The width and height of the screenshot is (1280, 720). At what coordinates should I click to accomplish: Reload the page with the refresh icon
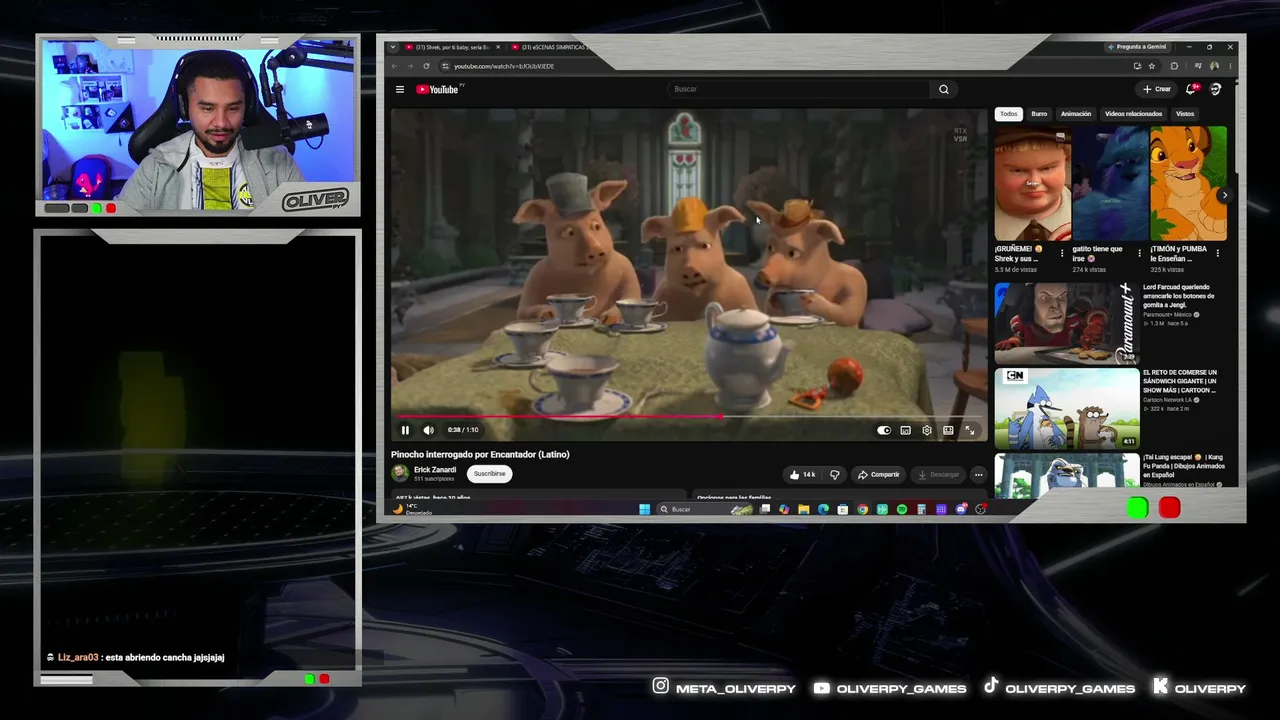[426, 66]
